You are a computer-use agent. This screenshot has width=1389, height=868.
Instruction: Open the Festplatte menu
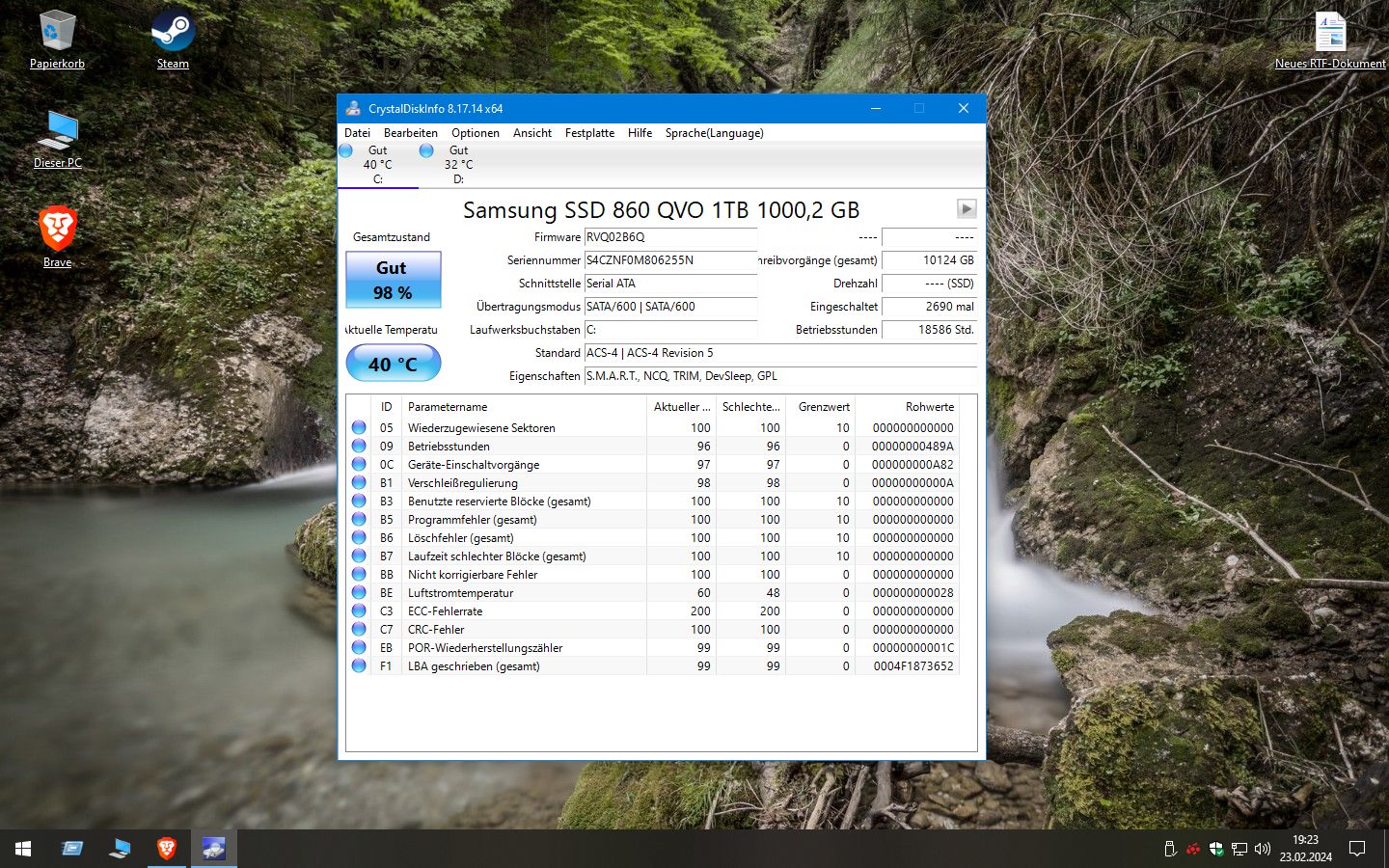[589, 133]
